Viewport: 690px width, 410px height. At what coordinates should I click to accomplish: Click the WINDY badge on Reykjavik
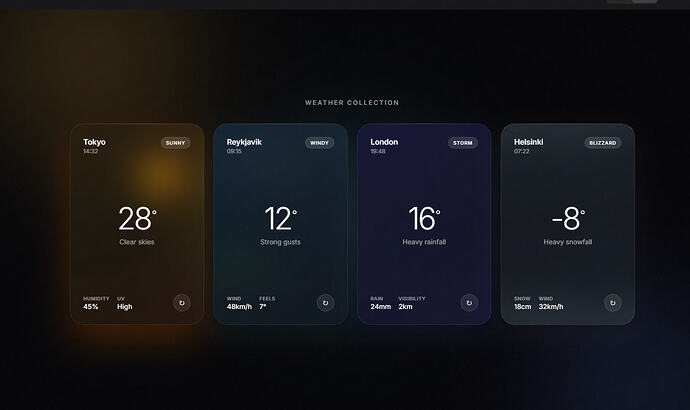(x=319, y=143)
